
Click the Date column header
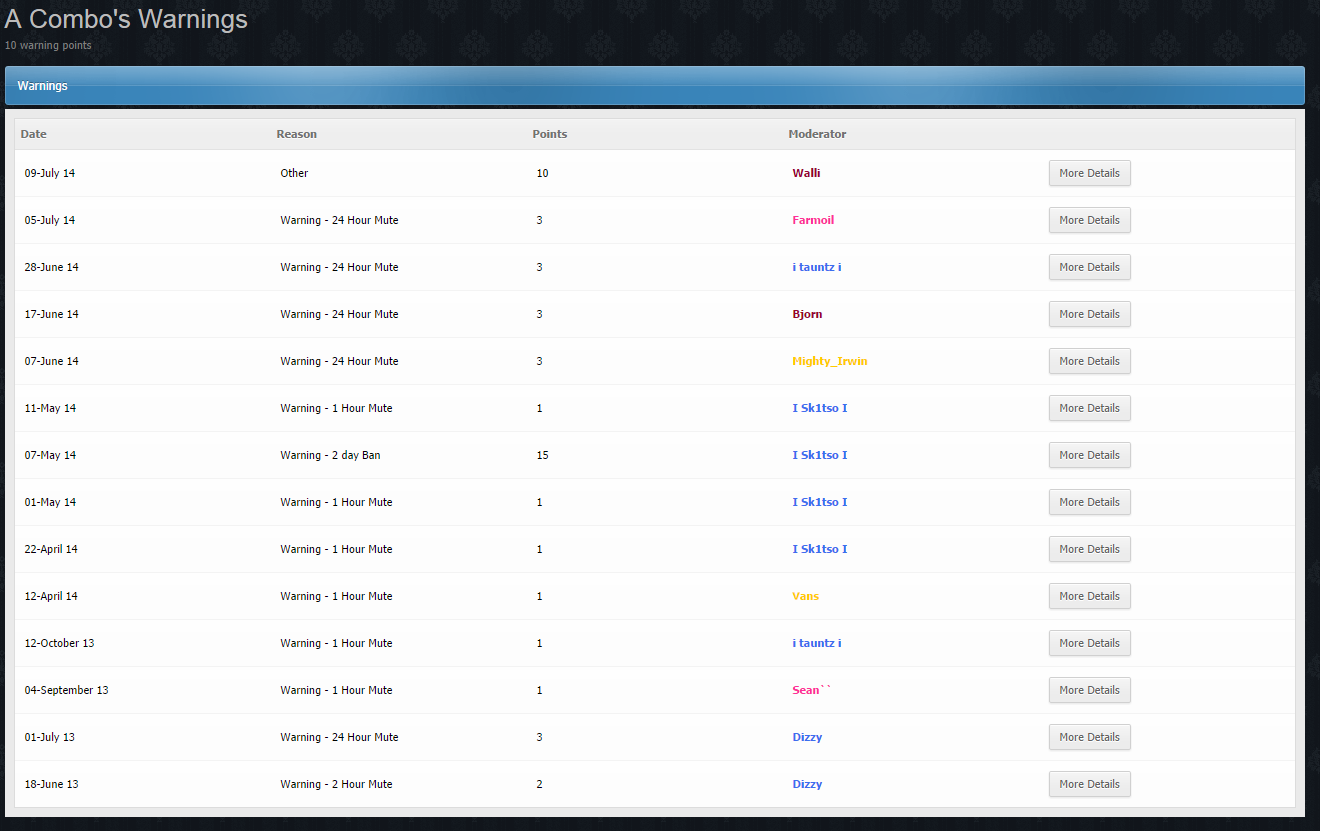pos(33,134)
